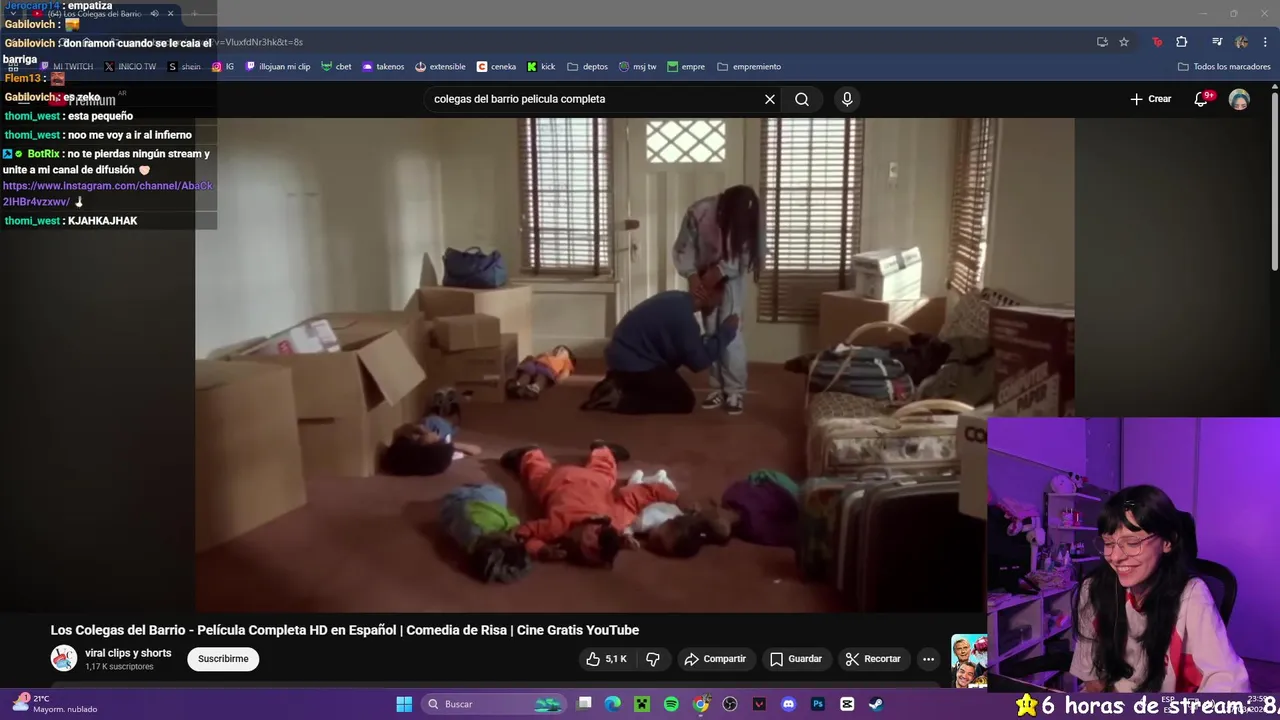Click the Suscribirme button
This screenshot has height=720, width=1280.
coord(223,659)
